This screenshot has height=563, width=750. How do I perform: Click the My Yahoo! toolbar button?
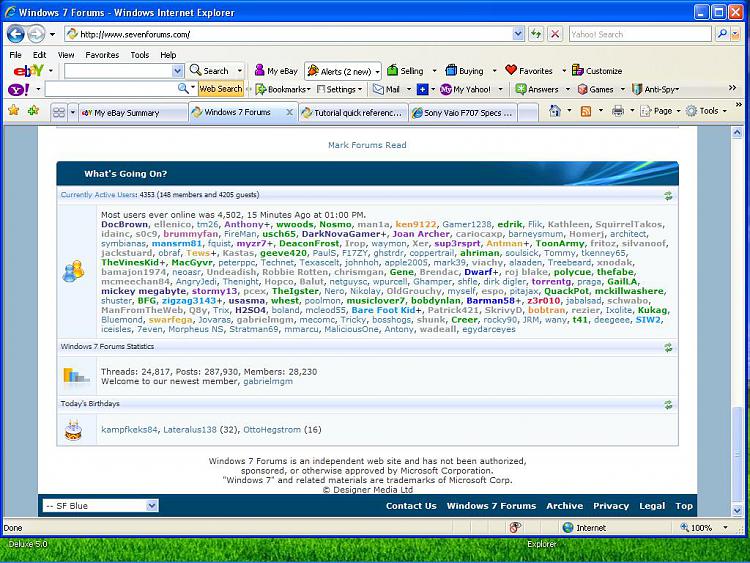tap(465, 89)
